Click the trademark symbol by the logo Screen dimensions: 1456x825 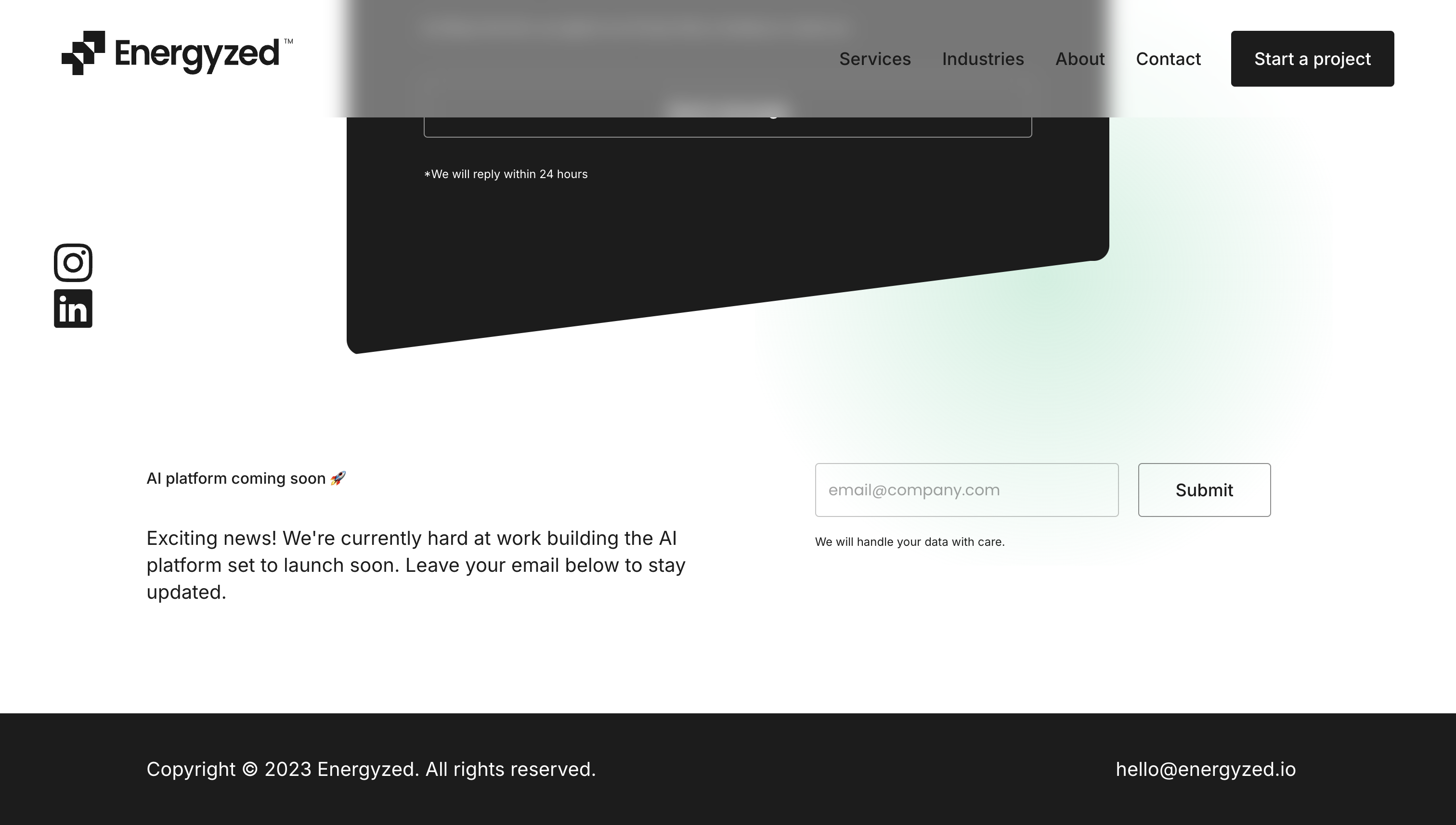pos(288,41)
